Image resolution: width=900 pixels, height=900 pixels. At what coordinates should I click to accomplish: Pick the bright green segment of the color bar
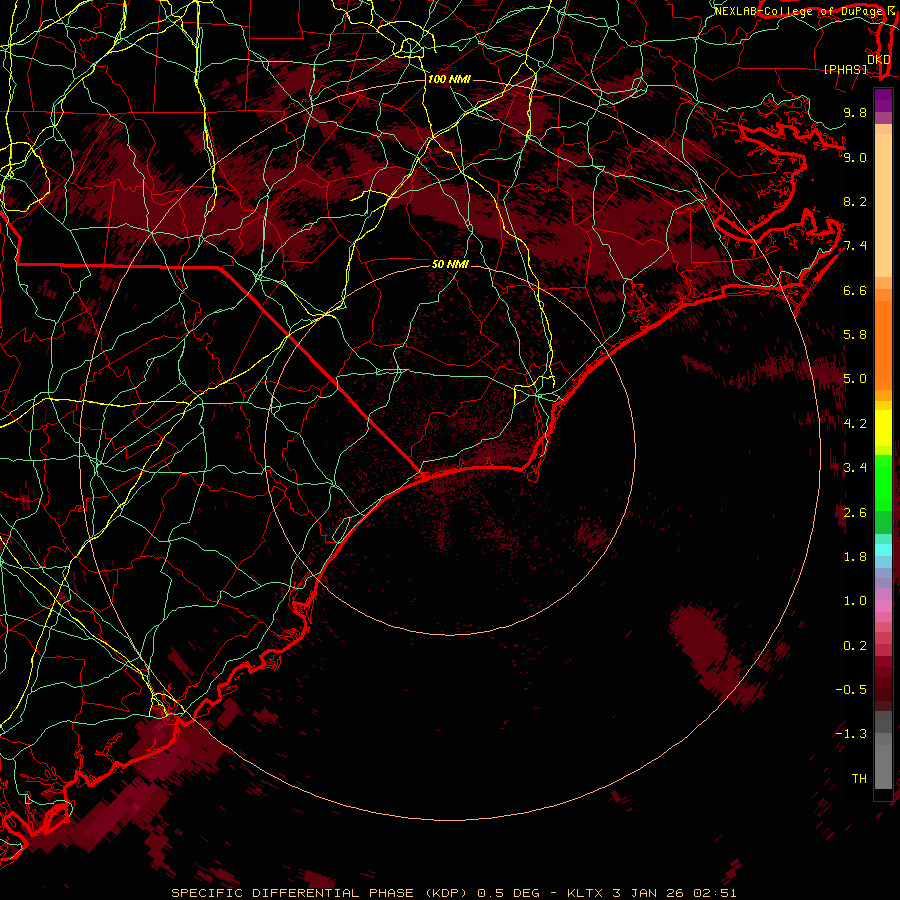[x=883, y=482]
